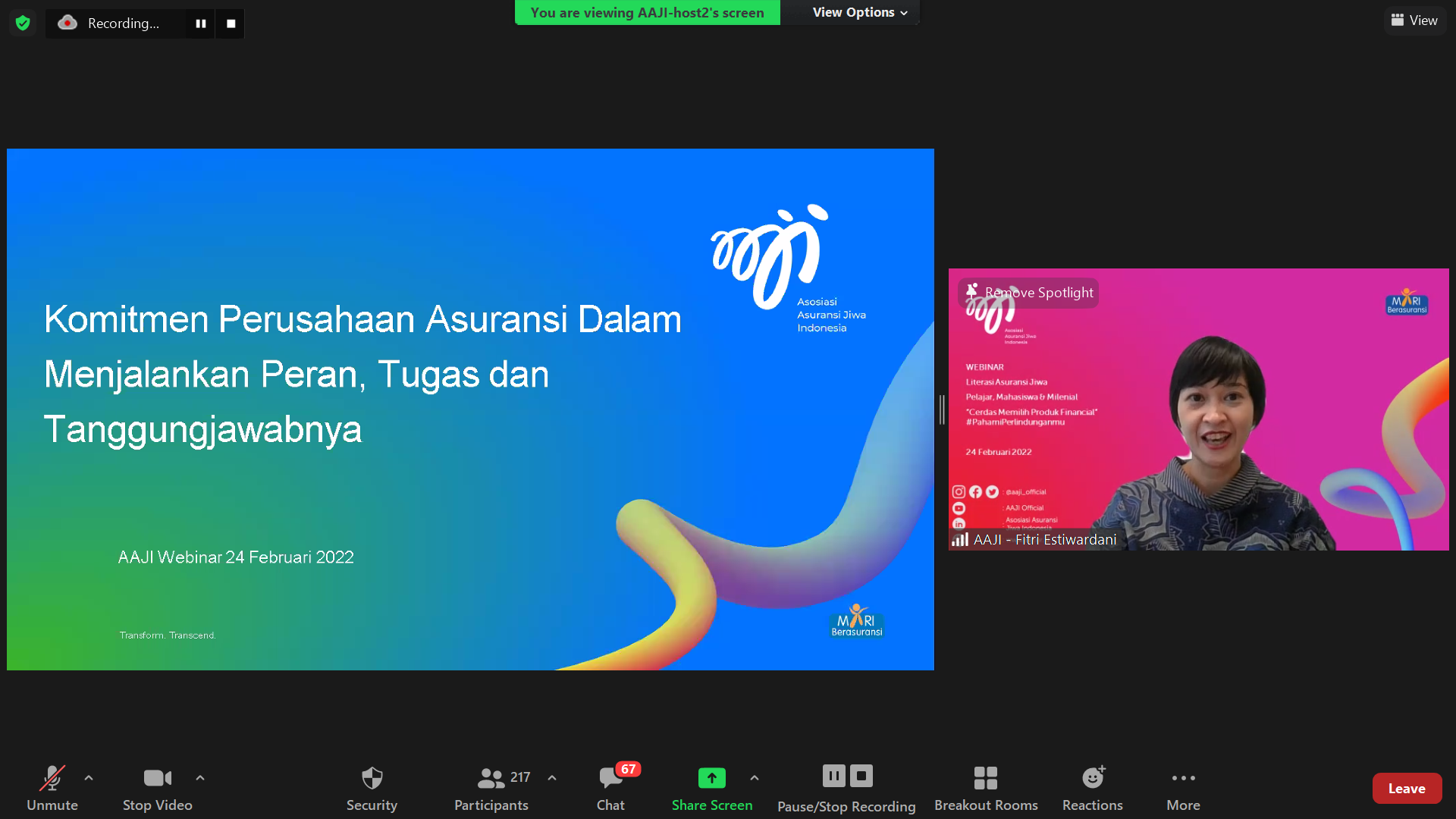Viewport: 1456px width, 819px height.
Task: Stop Video camera toggle
Action: (158, 788)
